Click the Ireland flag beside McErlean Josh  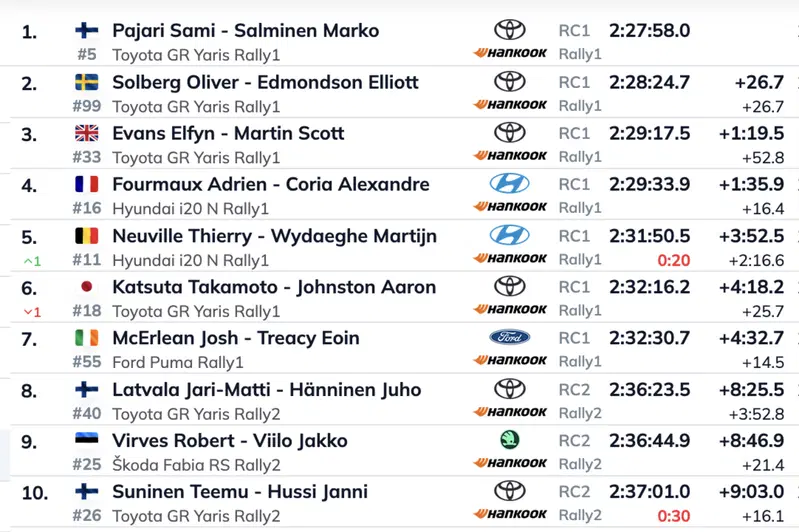tap(87, 338)
